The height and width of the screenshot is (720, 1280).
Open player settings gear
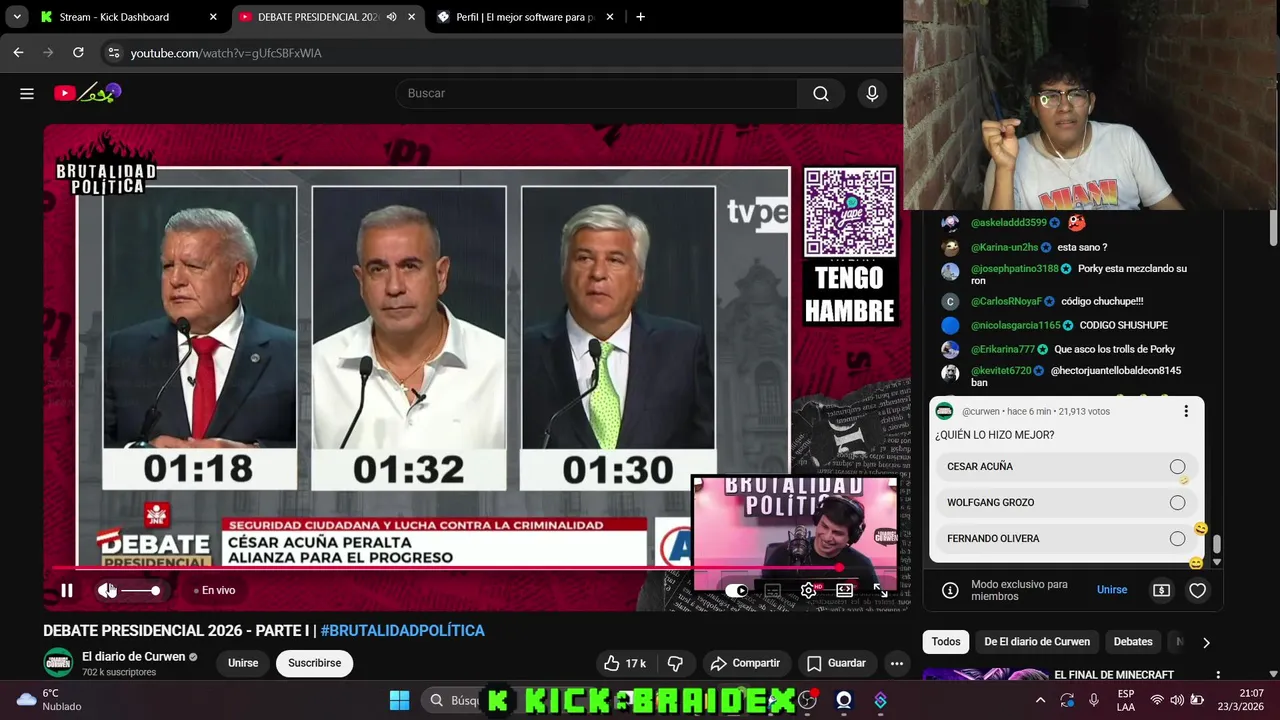[808, 591]
